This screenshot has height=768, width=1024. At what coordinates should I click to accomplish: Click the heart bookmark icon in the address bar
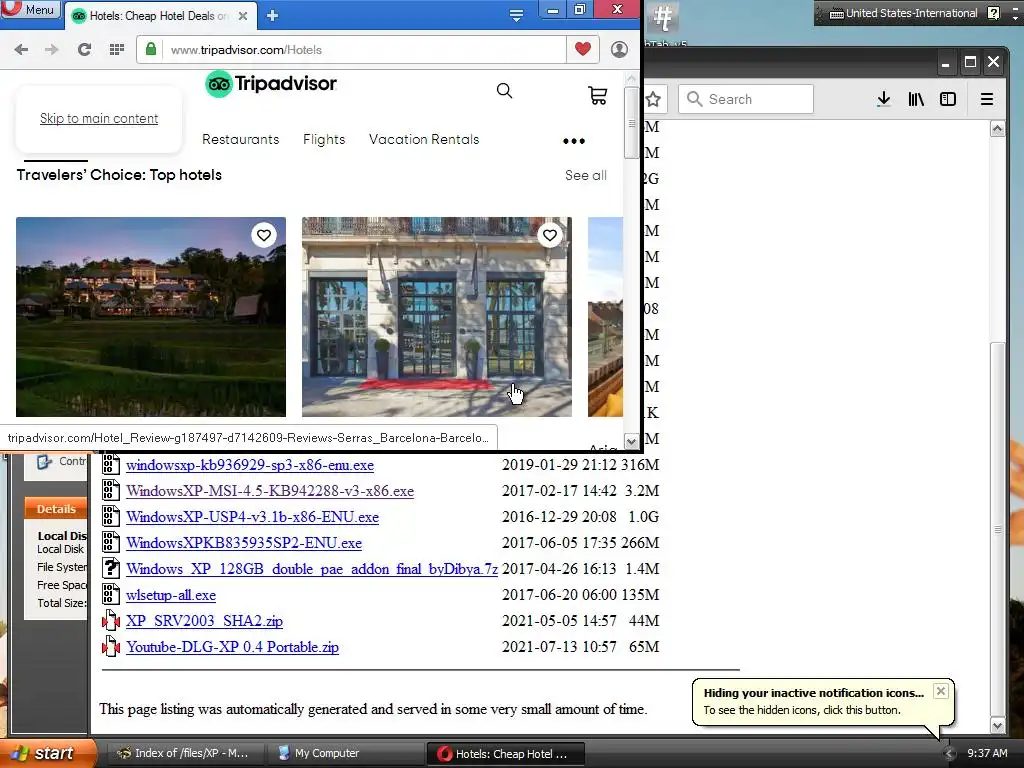[x=583, y=49]
